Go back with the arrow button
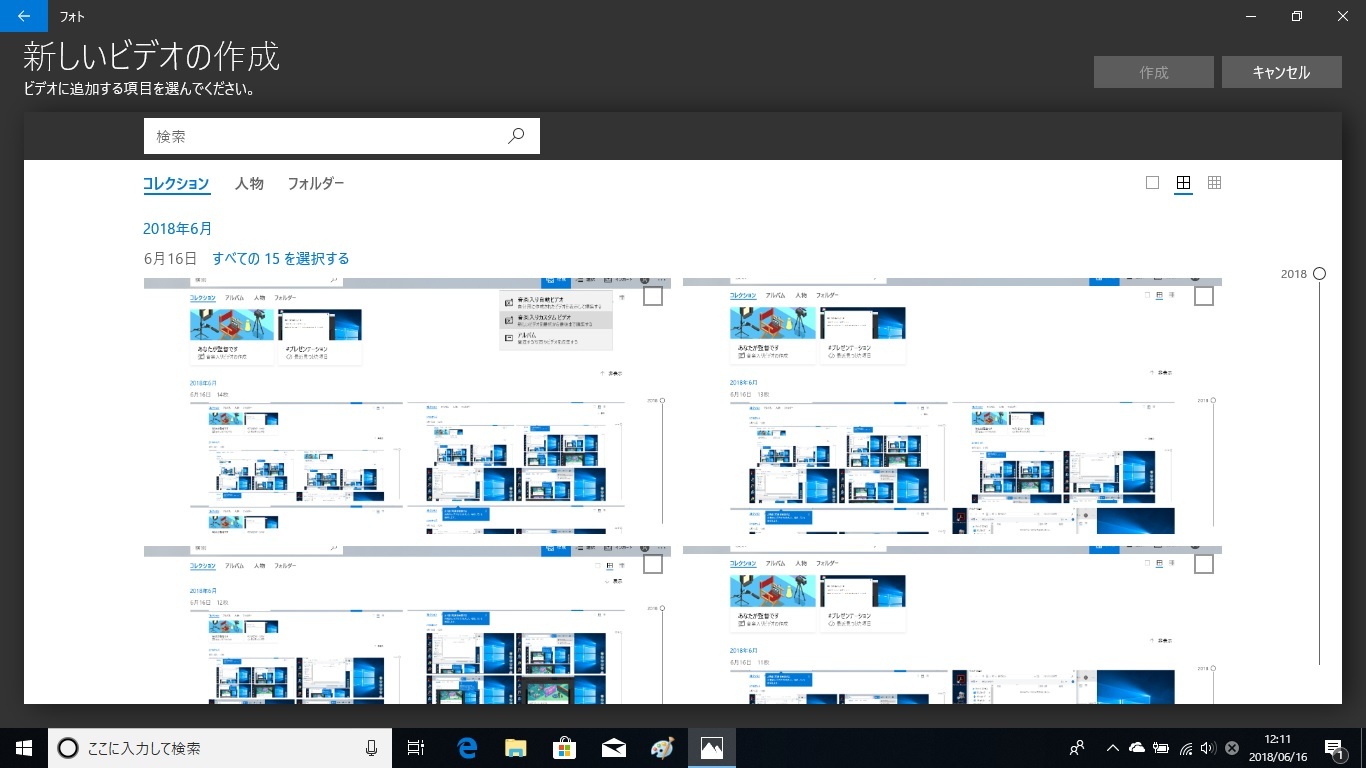This screenshot has width=1366, height=768. [24, 16]
